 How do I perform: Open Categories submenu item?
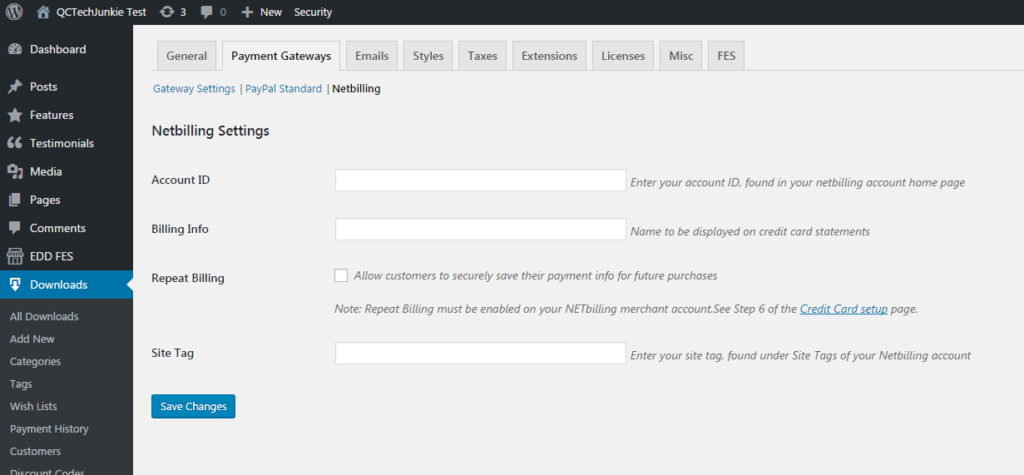(35, 361)
